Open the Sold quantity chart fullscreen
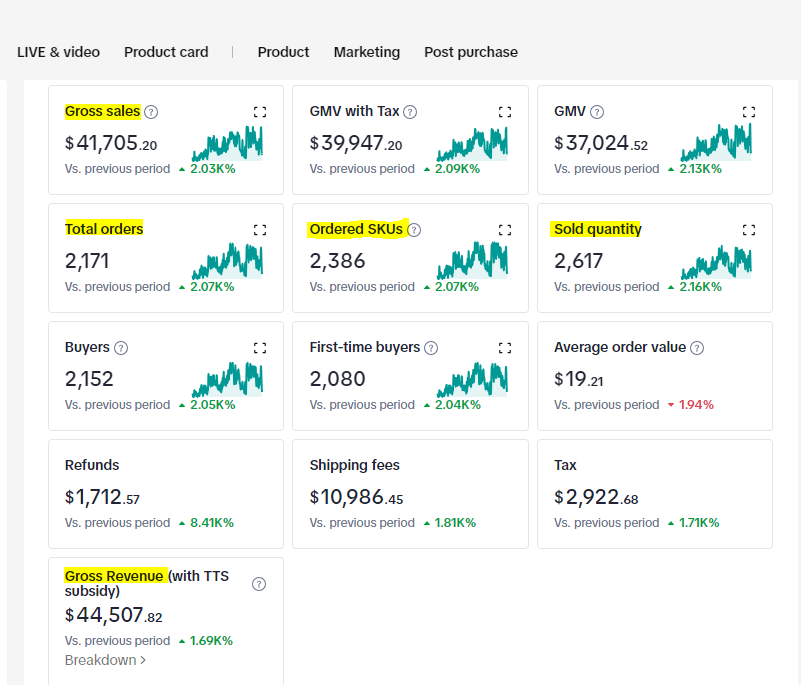The height and width of the screenshot is (685, 801). tap(749, 230)
